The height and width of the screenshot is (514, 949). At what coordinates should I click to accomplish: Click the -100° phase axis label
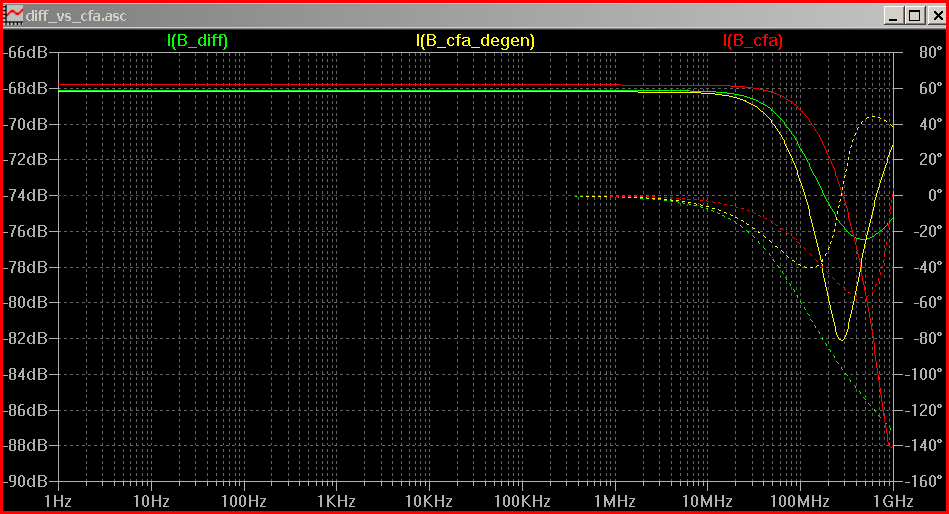922,374
